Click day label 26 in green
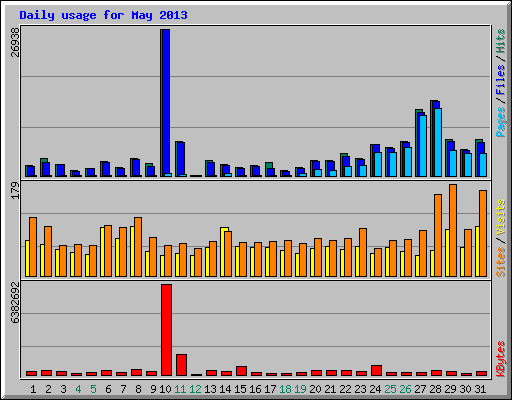Viewport: 512px width, 400px height. click(x=405, y=389)
